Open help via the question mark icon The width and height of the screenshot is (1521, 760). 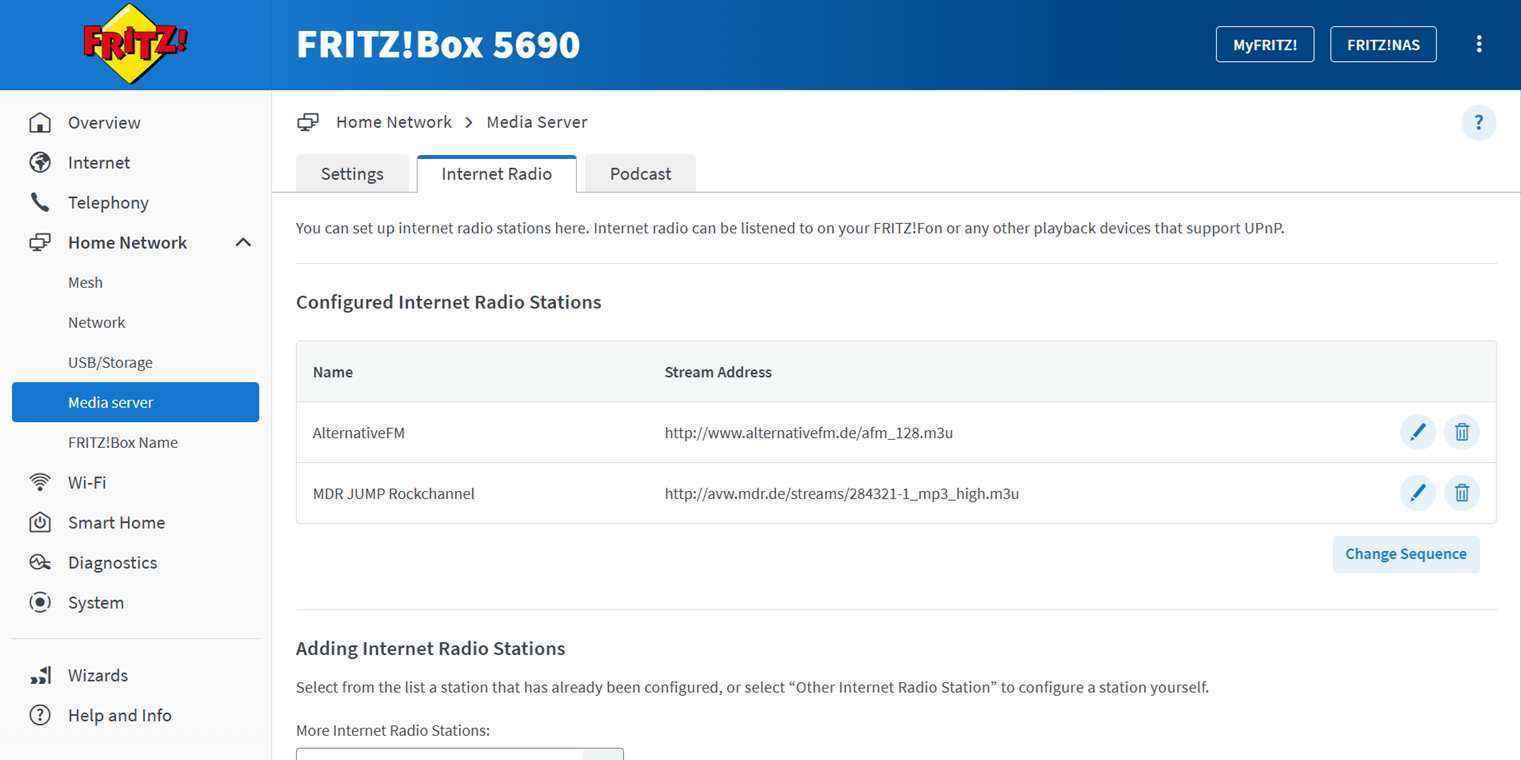coord(1478,123)
